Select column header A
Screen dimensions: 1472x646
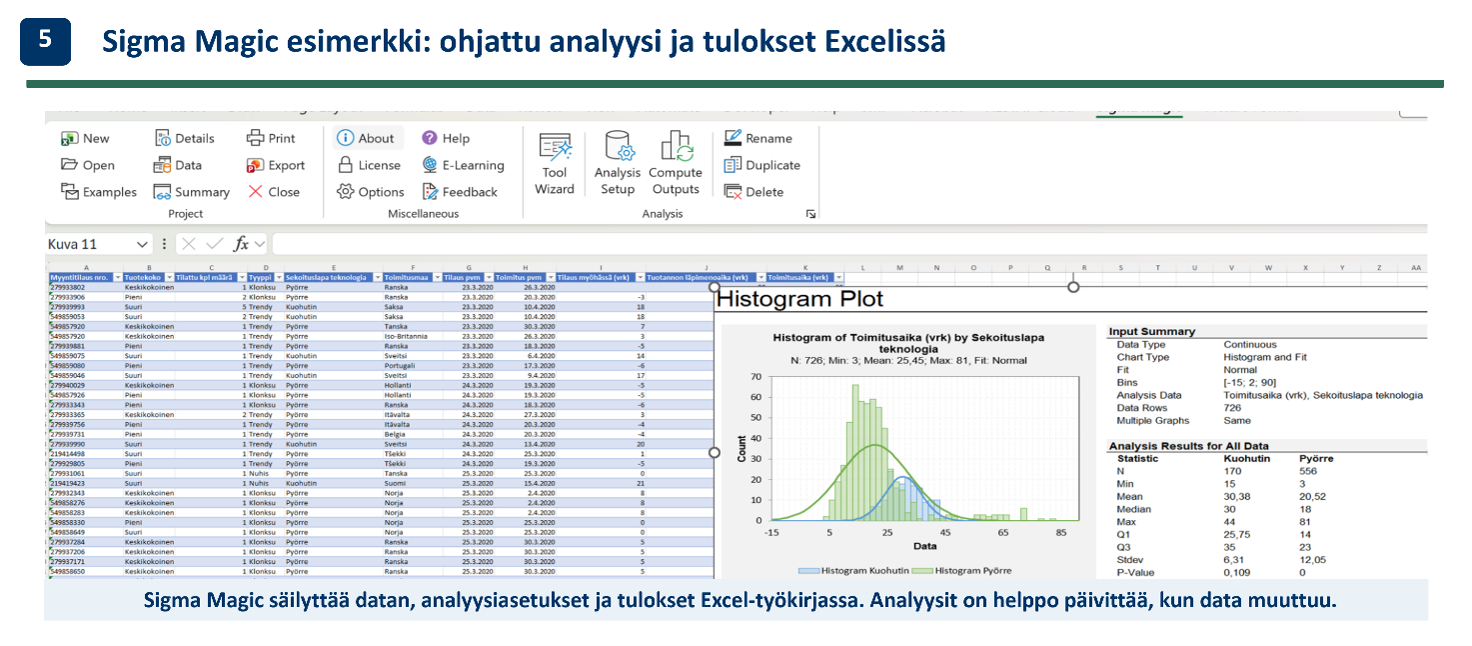pyautogui.click(x=85, y=268)
